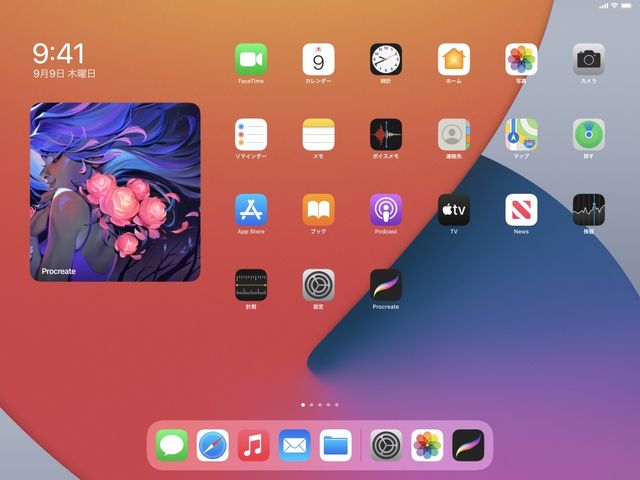640x480 pixels.
Task: Launch the Clock app
Action: tap(386, 60)
